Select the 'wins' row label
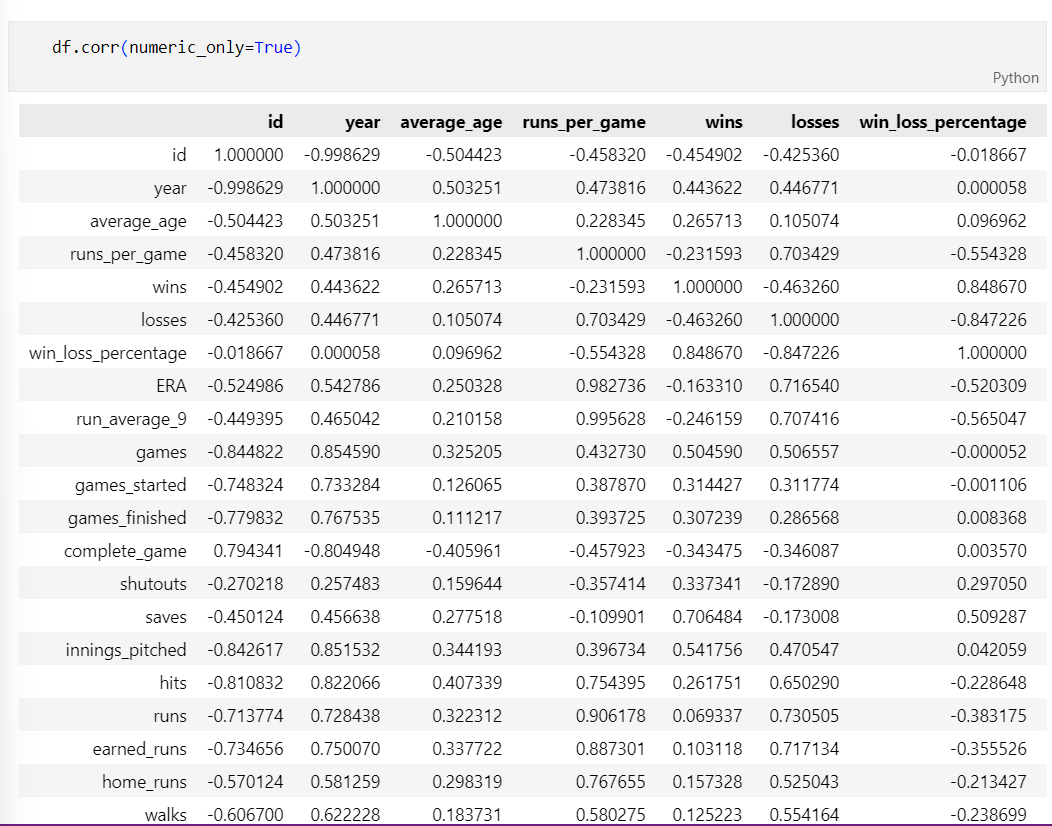Viewport: 1052px width, 826px height. click(x=169, y=287)
